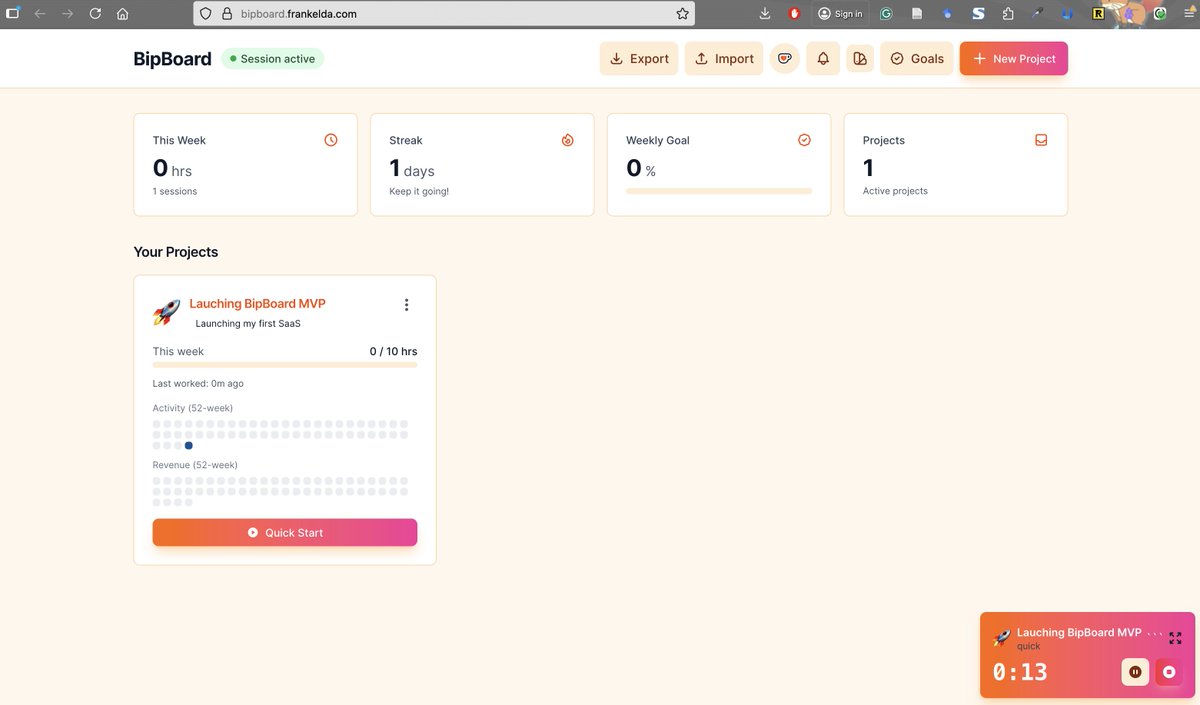Click the highlighted blue activity dot
Viewport: 1200px width, 705px height.
188,445
